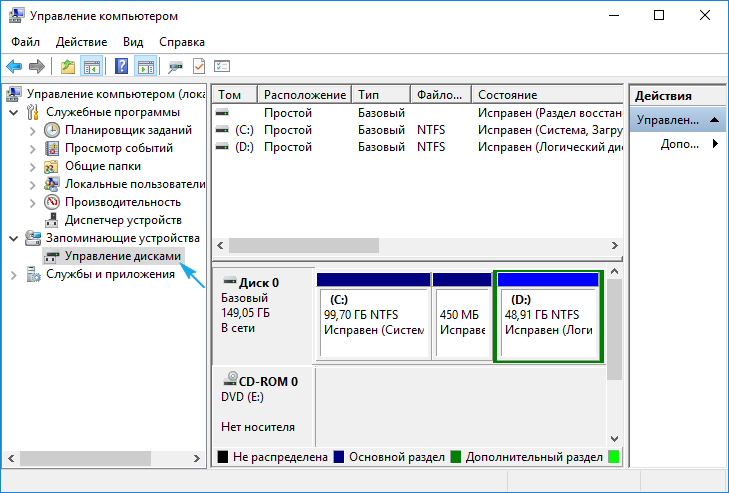729x493 pixels.
Task: Select Управление дисками in the tree
Action: [123, 257]
